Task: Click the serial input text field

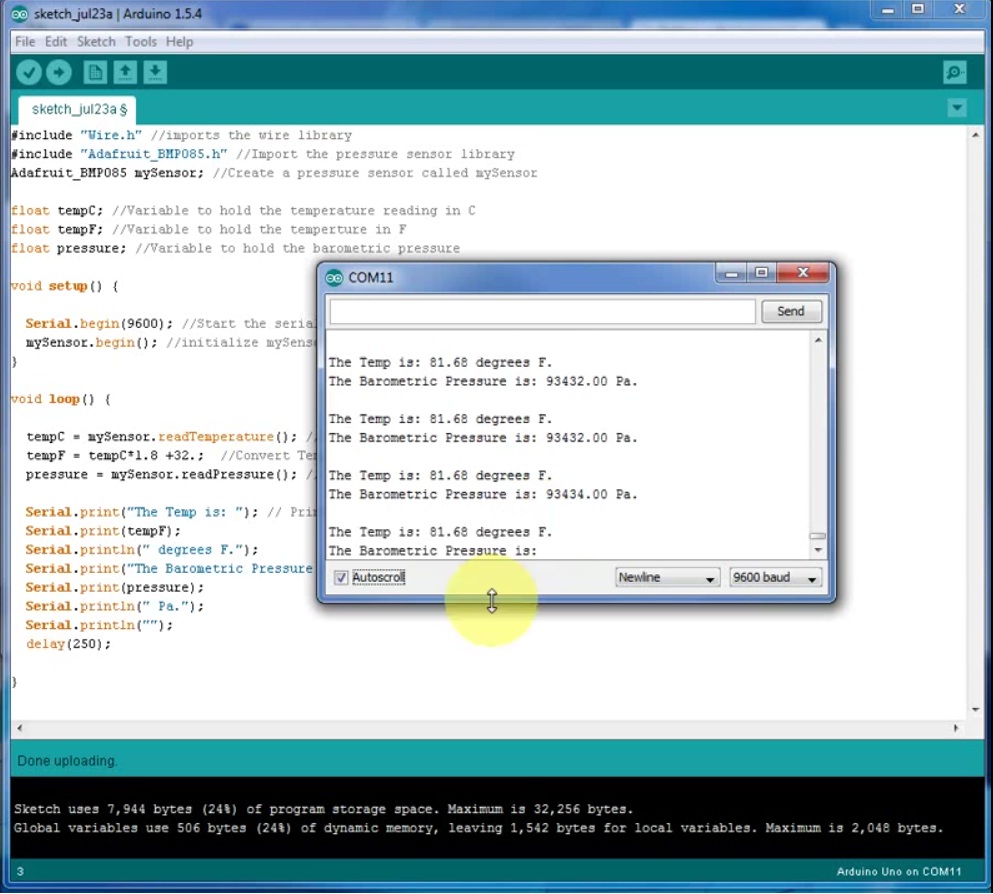Action: pos(543,311)
